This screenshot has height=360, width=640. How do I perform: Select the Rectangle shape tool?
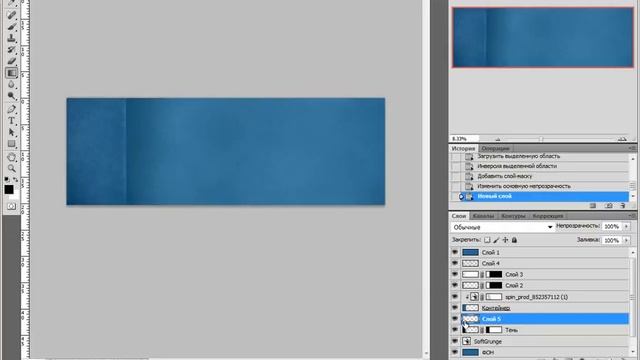11,144
